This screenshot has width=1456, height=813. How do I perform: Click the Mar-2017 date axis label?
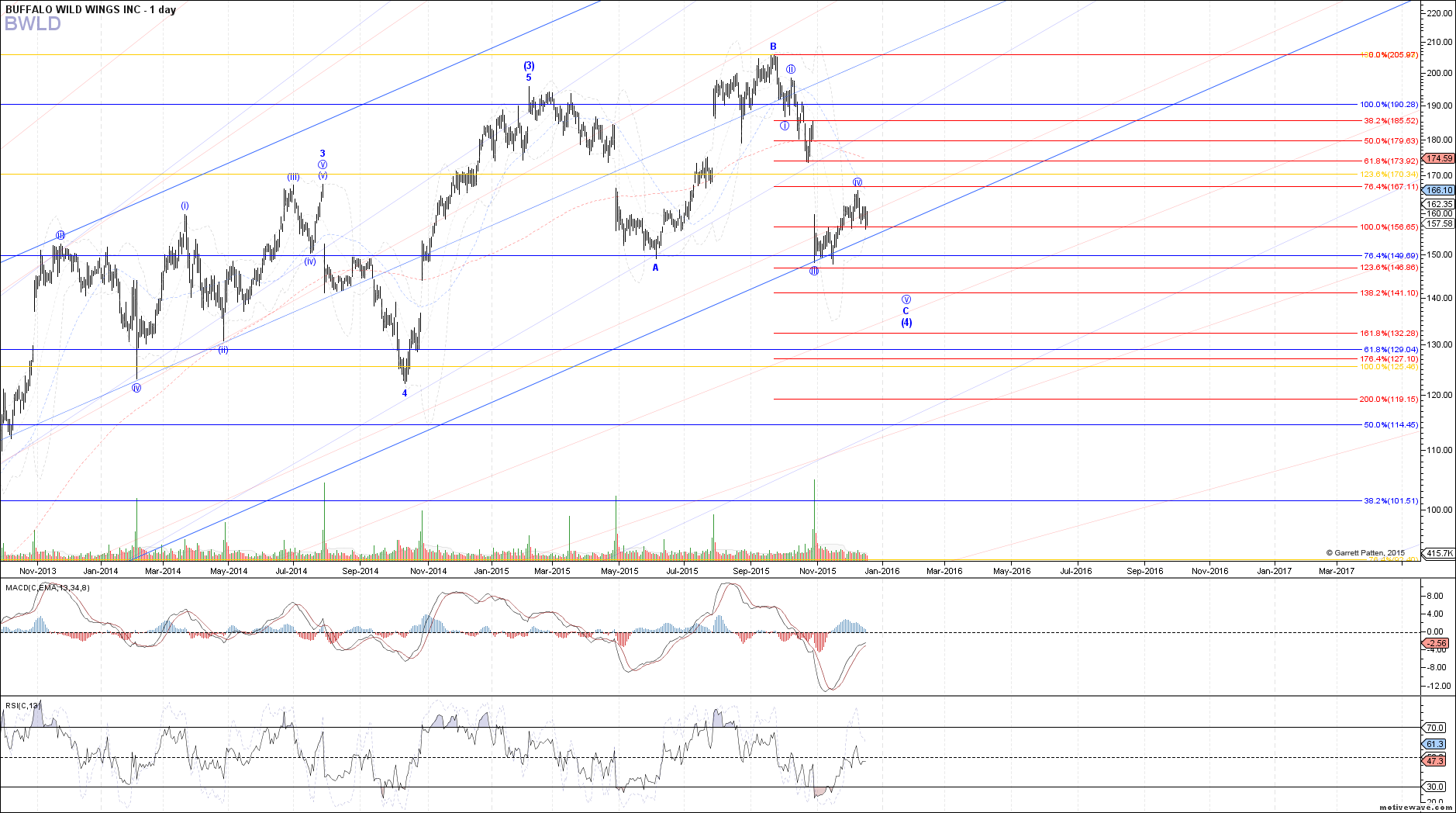tap(1337, 571)
